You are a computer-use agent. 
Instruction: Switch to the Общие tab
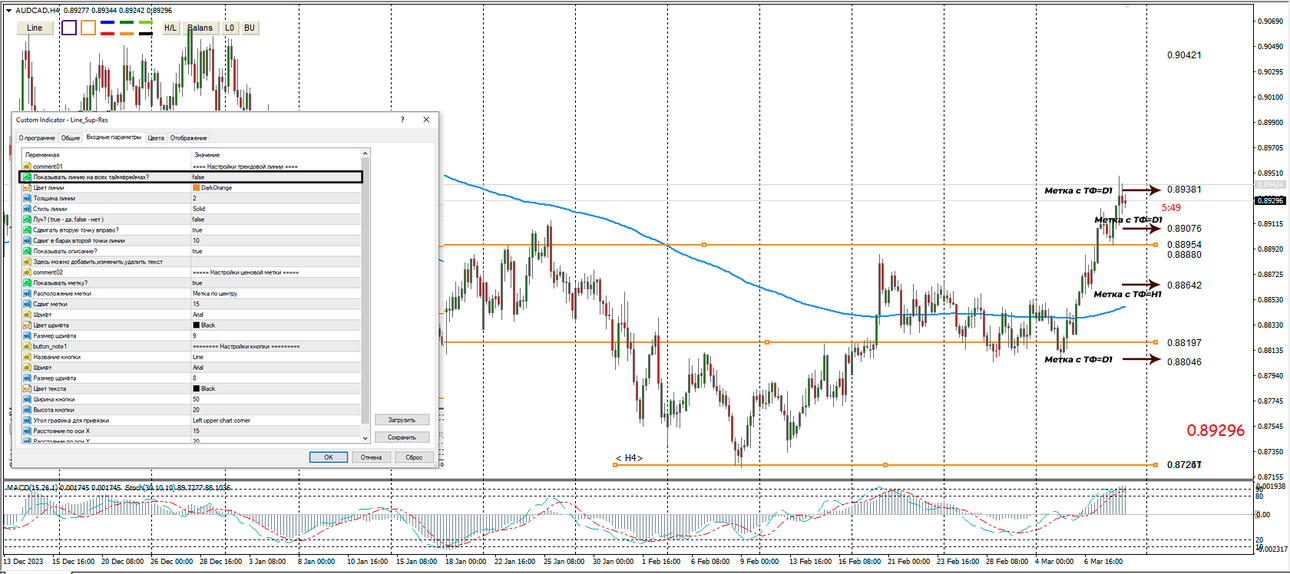click(x=71, y=137)
